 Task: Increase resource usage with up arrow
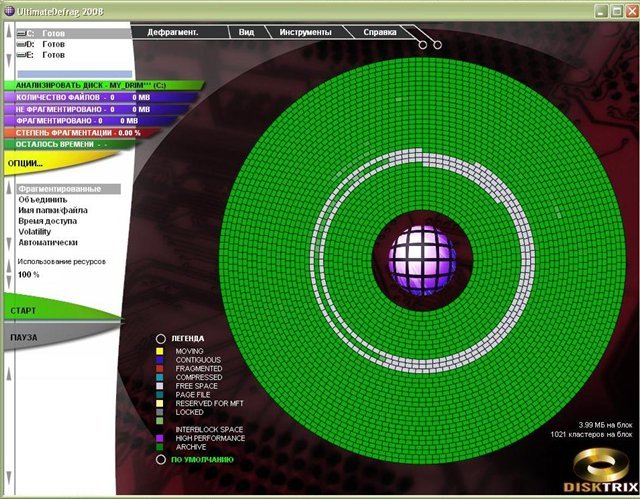pos(9,266)
